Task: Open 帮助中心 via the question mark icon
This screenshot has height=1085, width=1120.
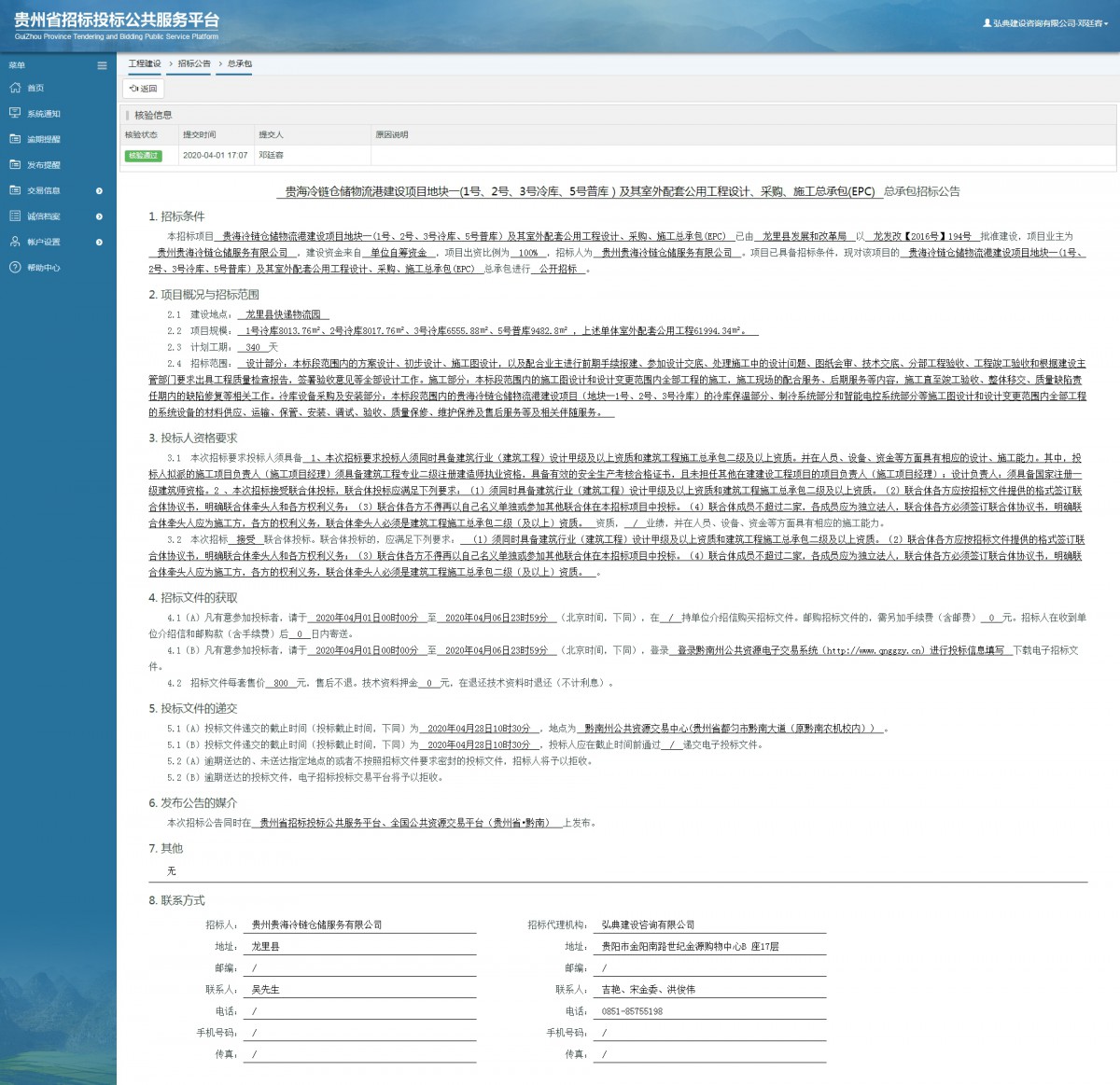Action: coord(14,267)
